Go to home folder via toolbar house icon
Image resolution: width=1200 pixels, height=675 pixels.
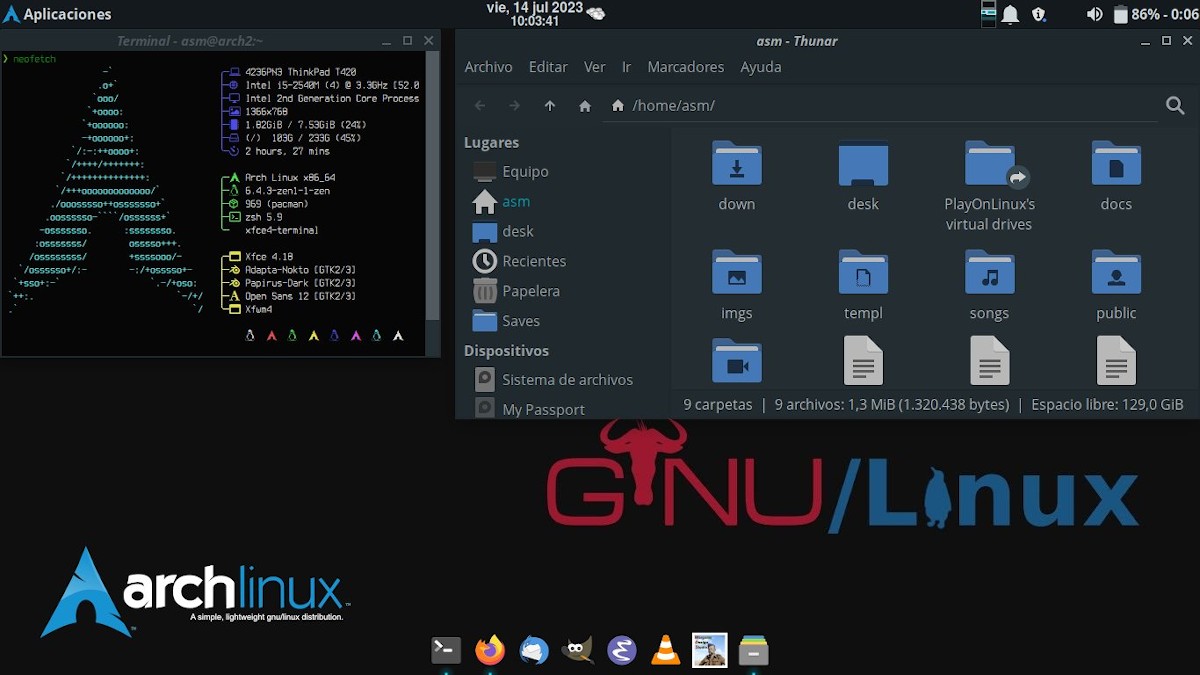tap(585, 106)
